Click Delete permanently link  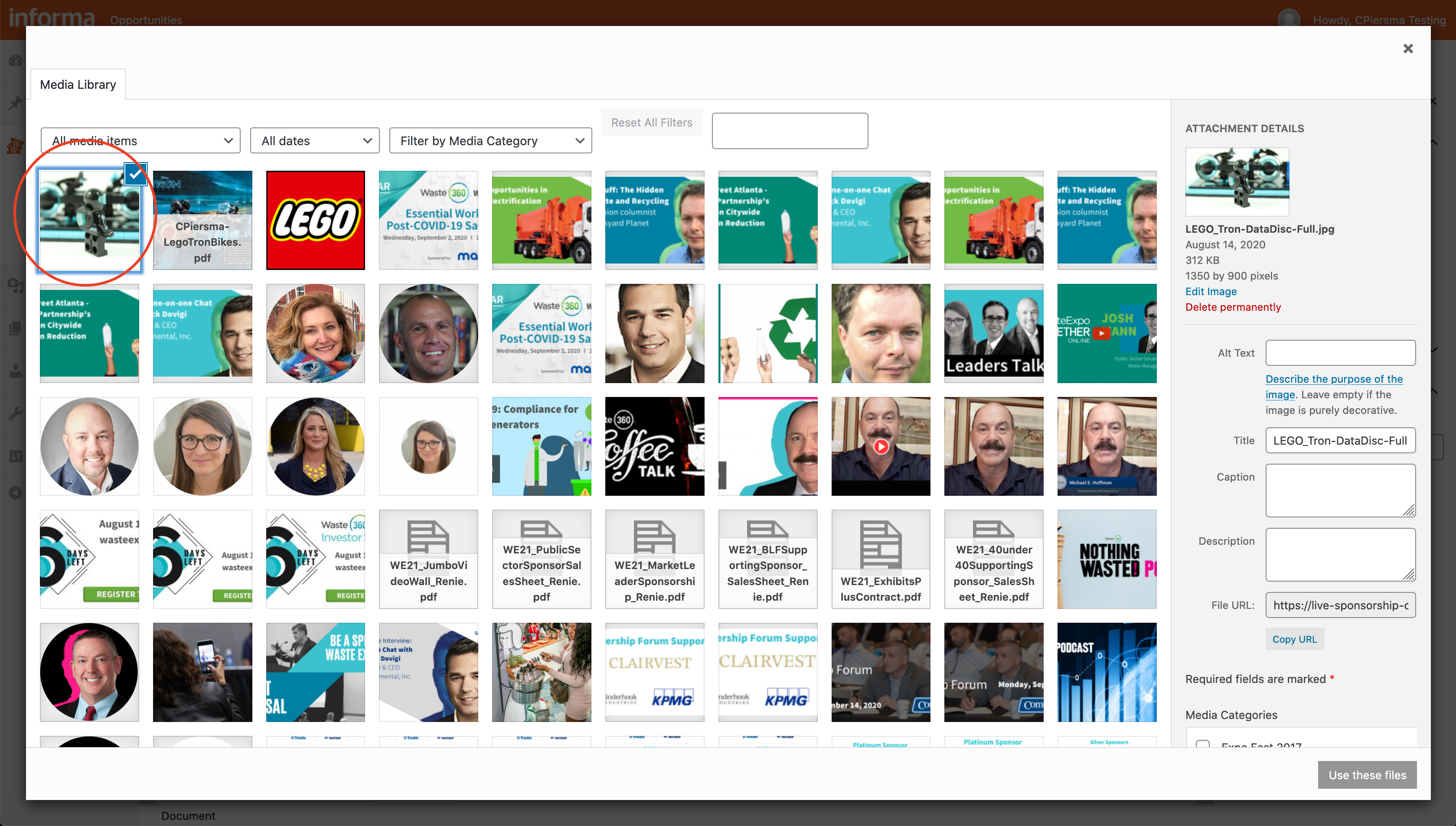click(x=1232, y=307)
